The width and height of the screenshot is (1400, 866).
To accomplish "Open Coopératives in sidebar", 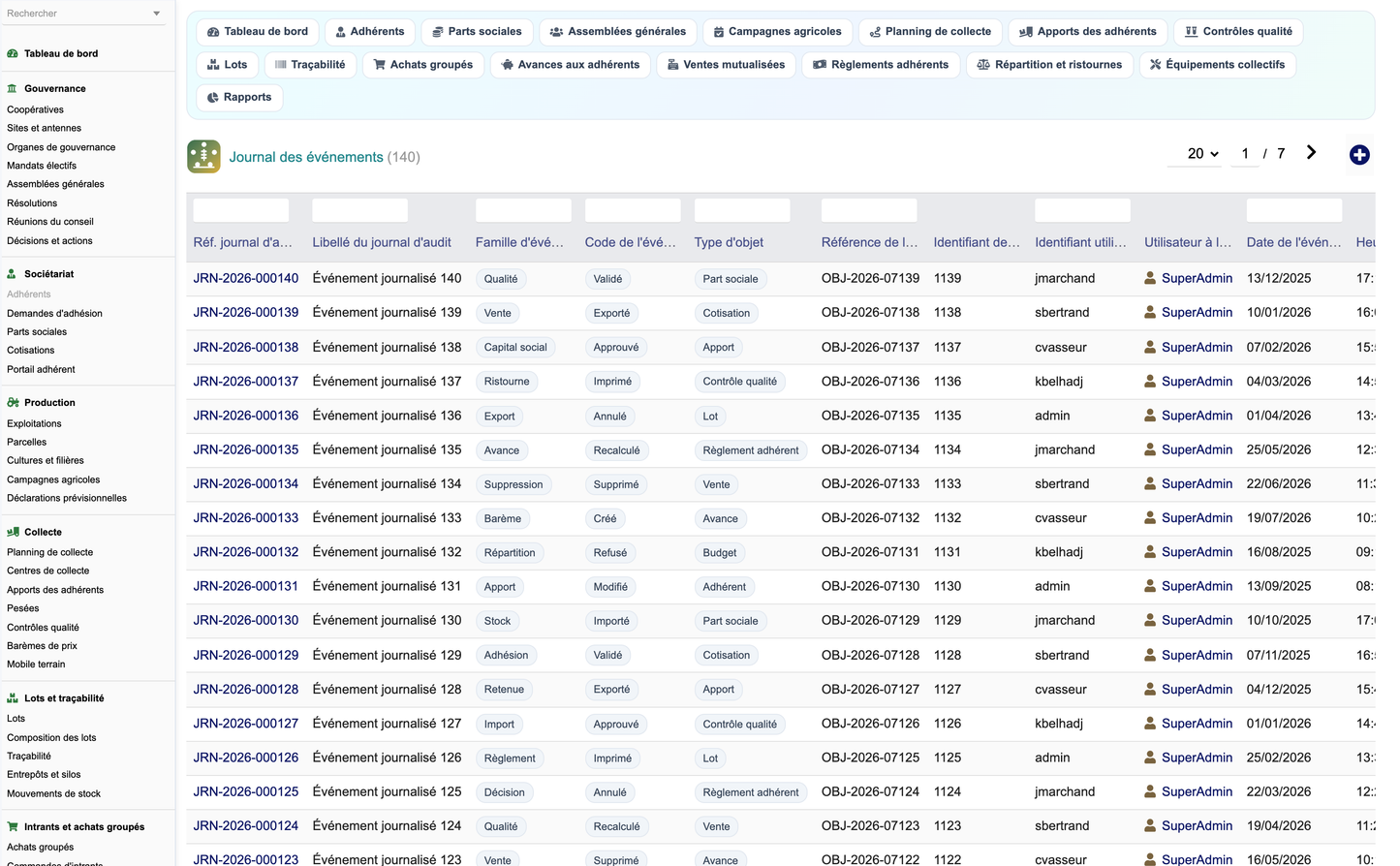I will [35, 109].
